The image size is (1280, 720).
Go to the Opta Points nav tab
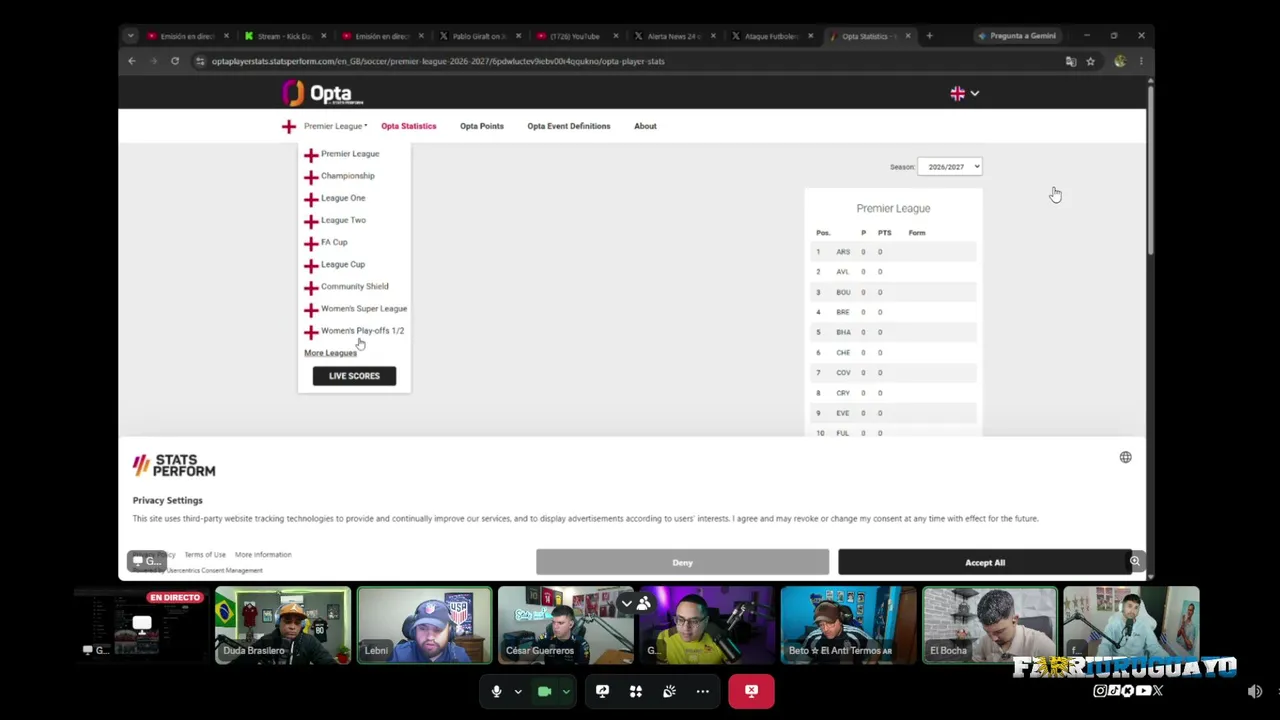(x=481, y=126)
